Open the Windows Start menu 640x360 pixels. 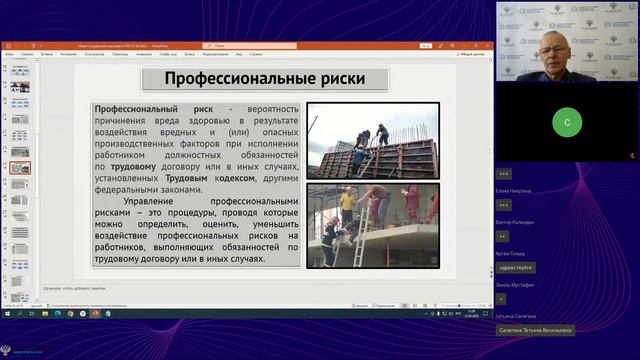pyautogui.click(x=7, y=313)
